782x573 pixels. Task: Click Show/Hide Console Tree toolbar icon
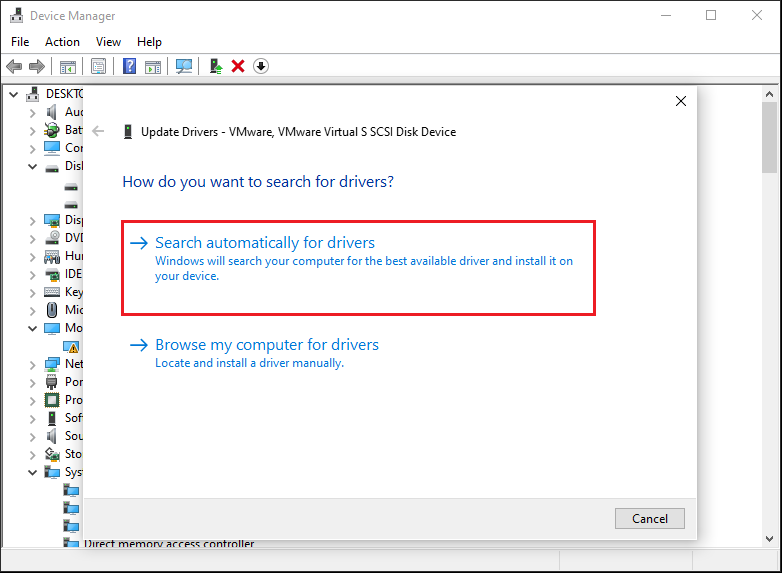(68, 66)
